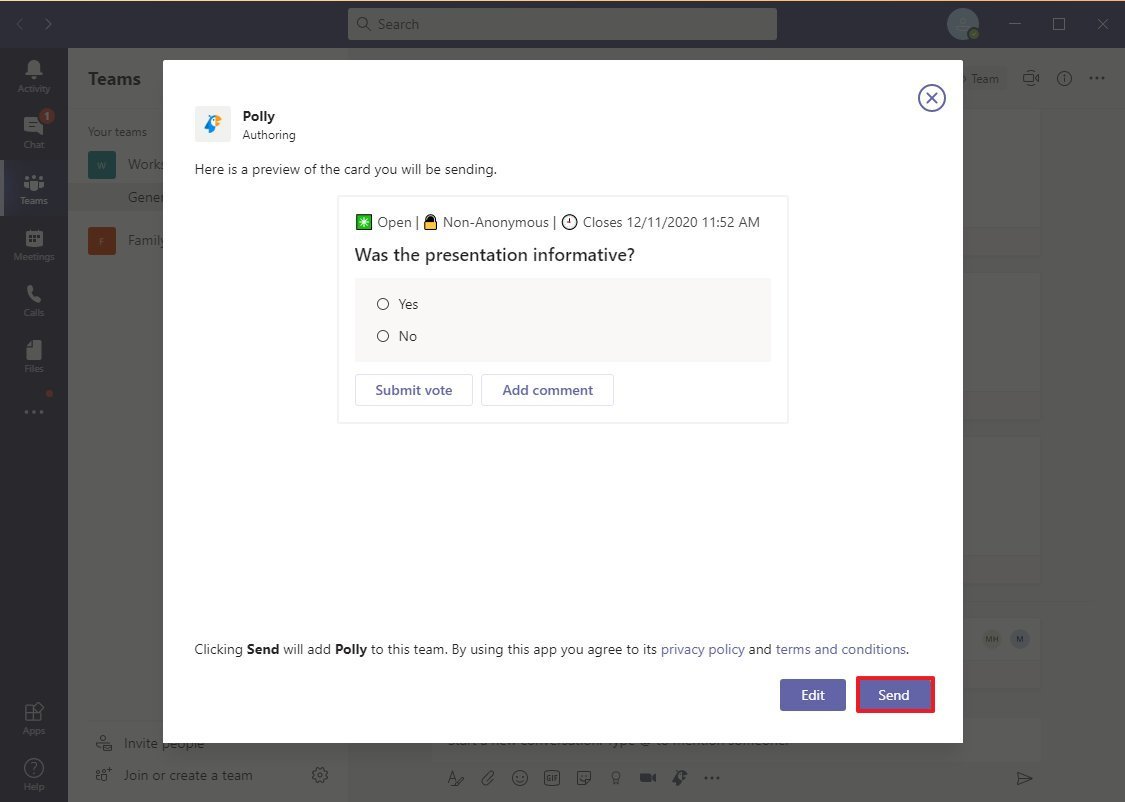Image resolution: width=1125 pixels, height=802 pixels.
Task: Open the General channel
Action: coord(145,197)
